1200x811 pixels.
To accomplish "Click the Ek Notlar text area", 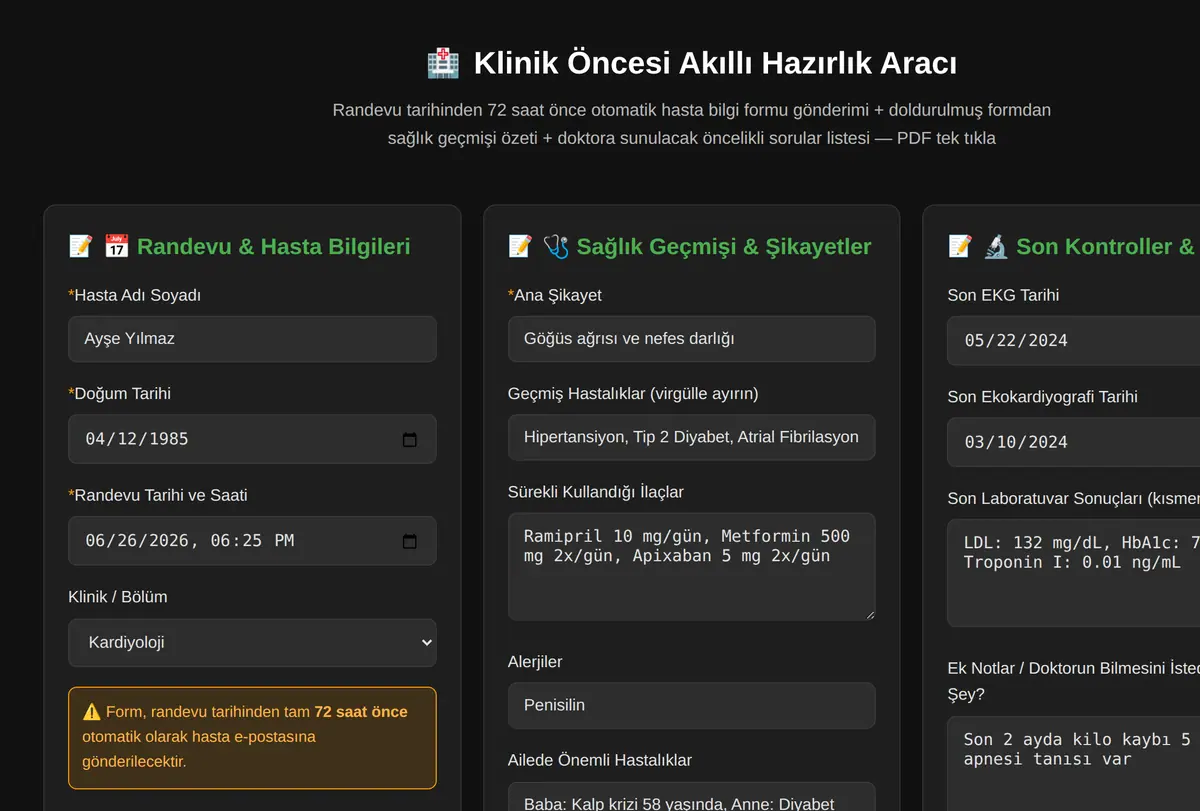I will tap(1074, 763).
